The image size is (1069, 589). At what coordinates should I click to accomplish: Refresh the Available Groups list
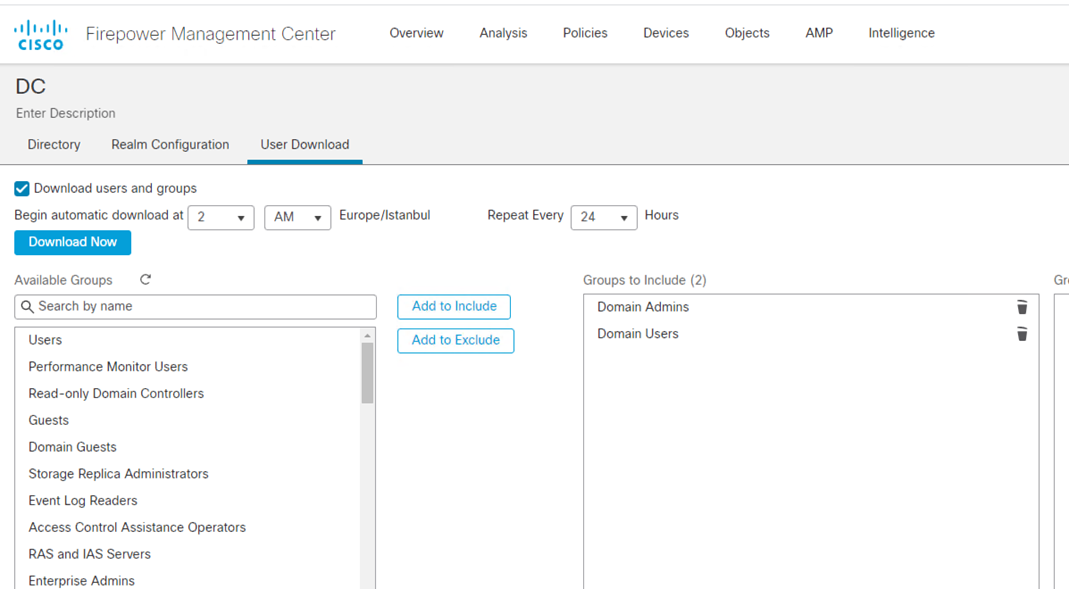(x=145, y=280)
